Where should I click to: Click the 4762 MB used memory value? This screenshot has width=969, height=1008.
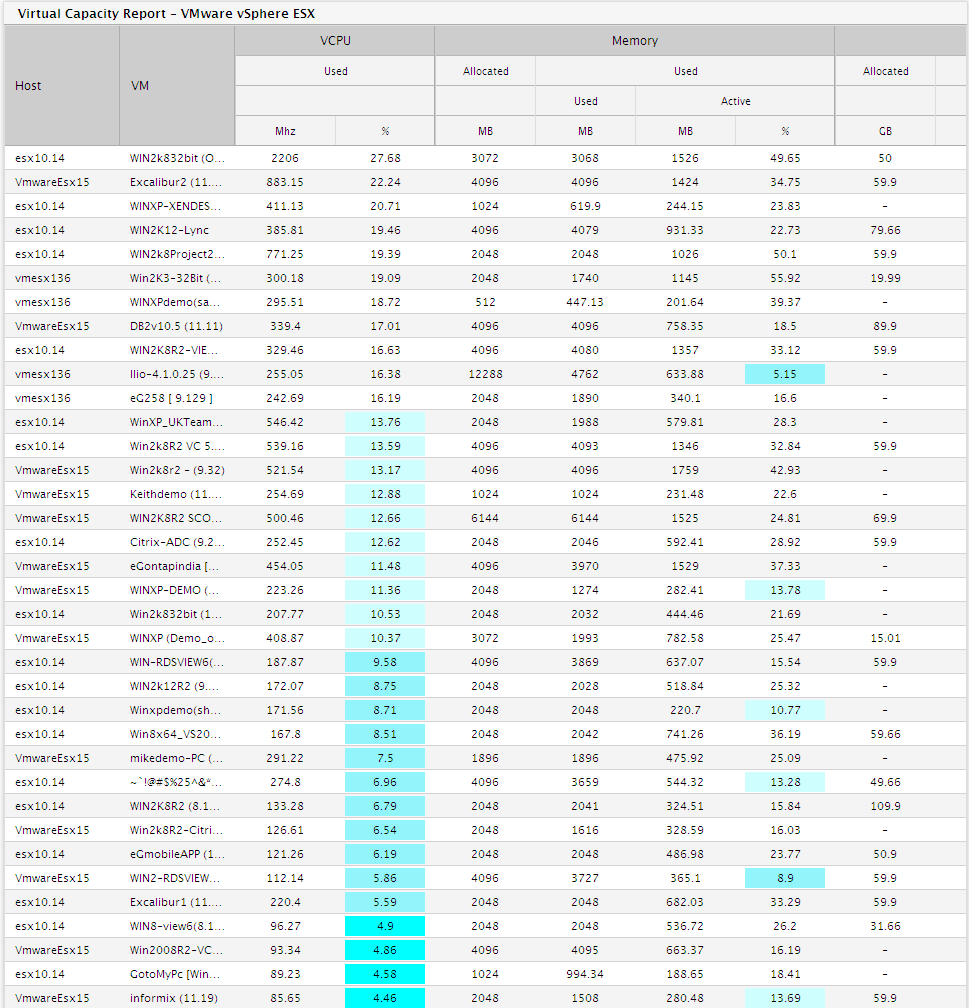tap(585, 374)
